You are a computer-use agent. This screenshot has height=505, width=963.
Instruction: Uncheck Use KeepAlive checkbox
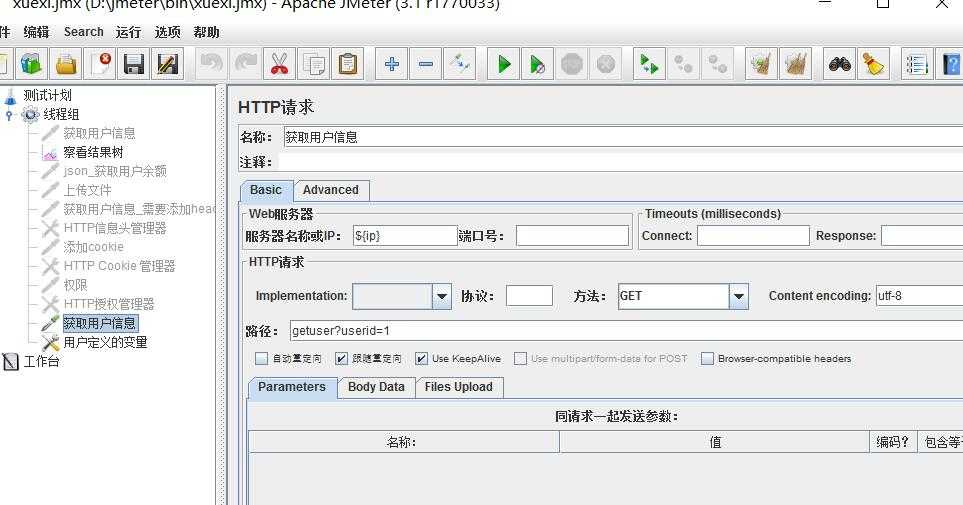[421, 358]
